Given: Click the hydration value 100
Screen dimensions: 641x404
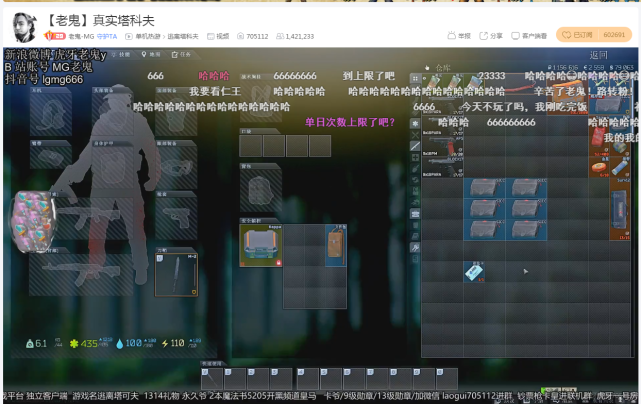Looking at the screenshot, I should pos(133,343).
